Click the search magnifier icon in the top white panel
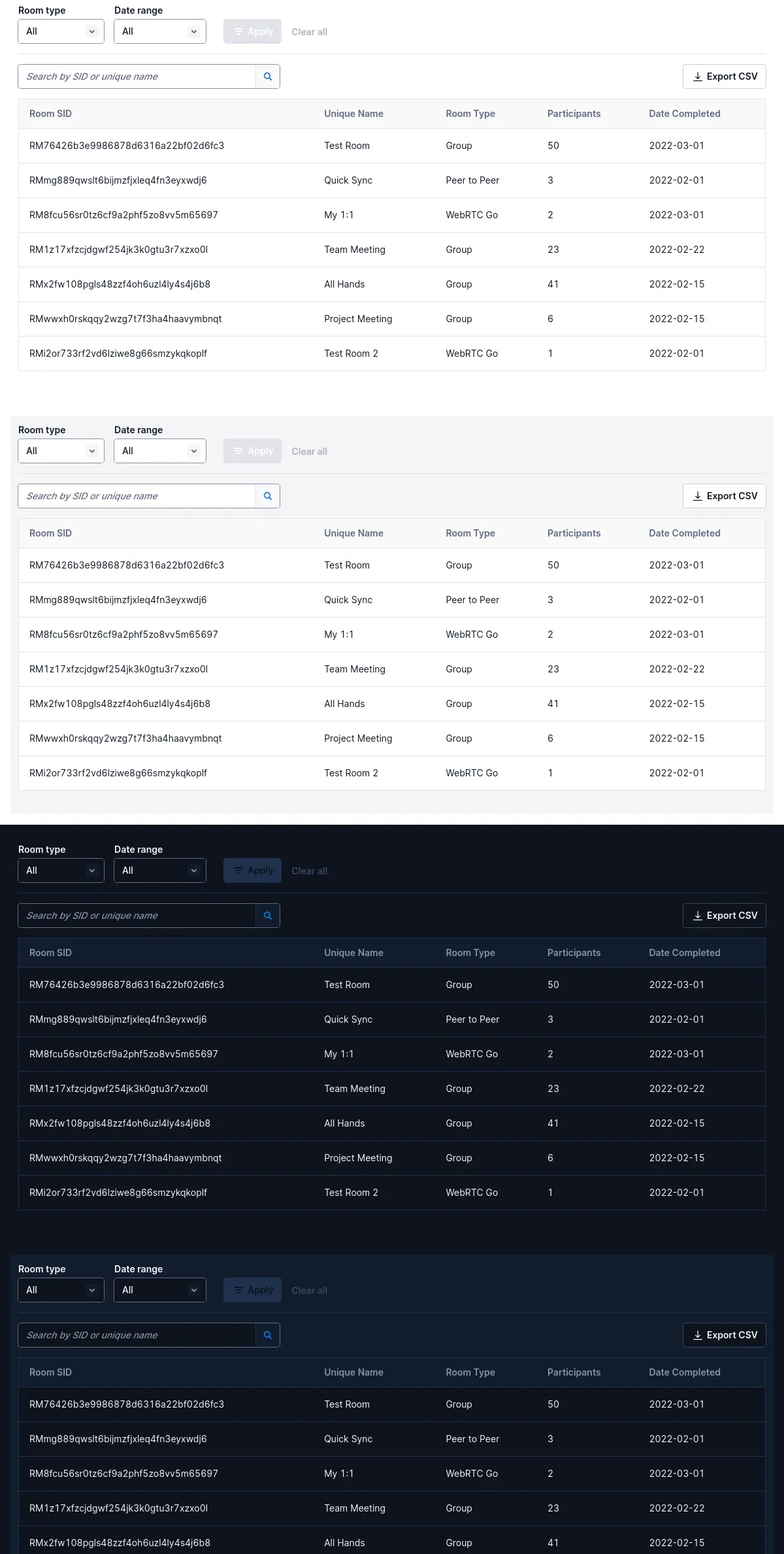This screenshot has width=784, height=1554. click(x=268, y=76)
